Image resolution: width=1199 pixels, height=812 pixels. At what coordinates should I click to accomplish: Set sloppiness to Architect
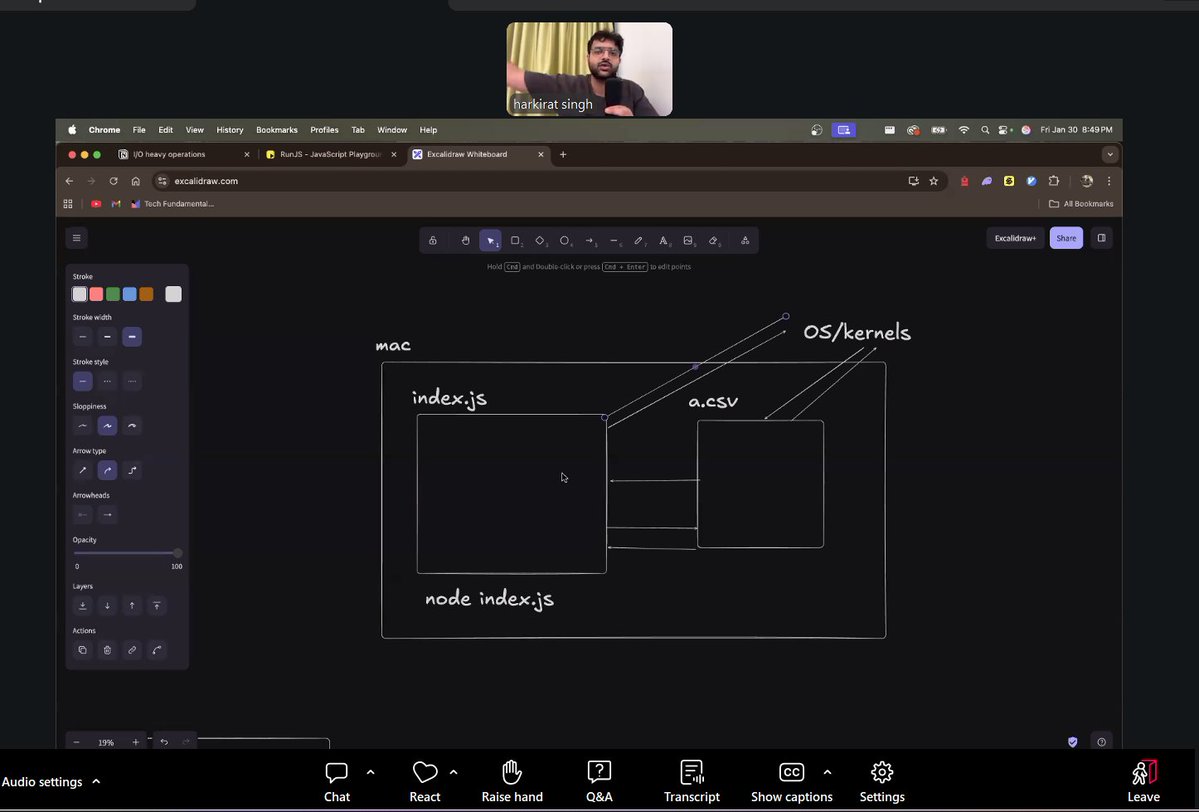click(x=83, y=425)
